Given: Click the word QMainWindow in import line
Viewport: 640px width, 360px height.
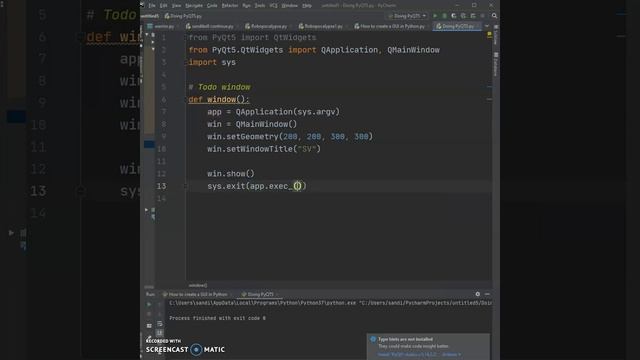Looking at the screenshot, I should 413,50.
